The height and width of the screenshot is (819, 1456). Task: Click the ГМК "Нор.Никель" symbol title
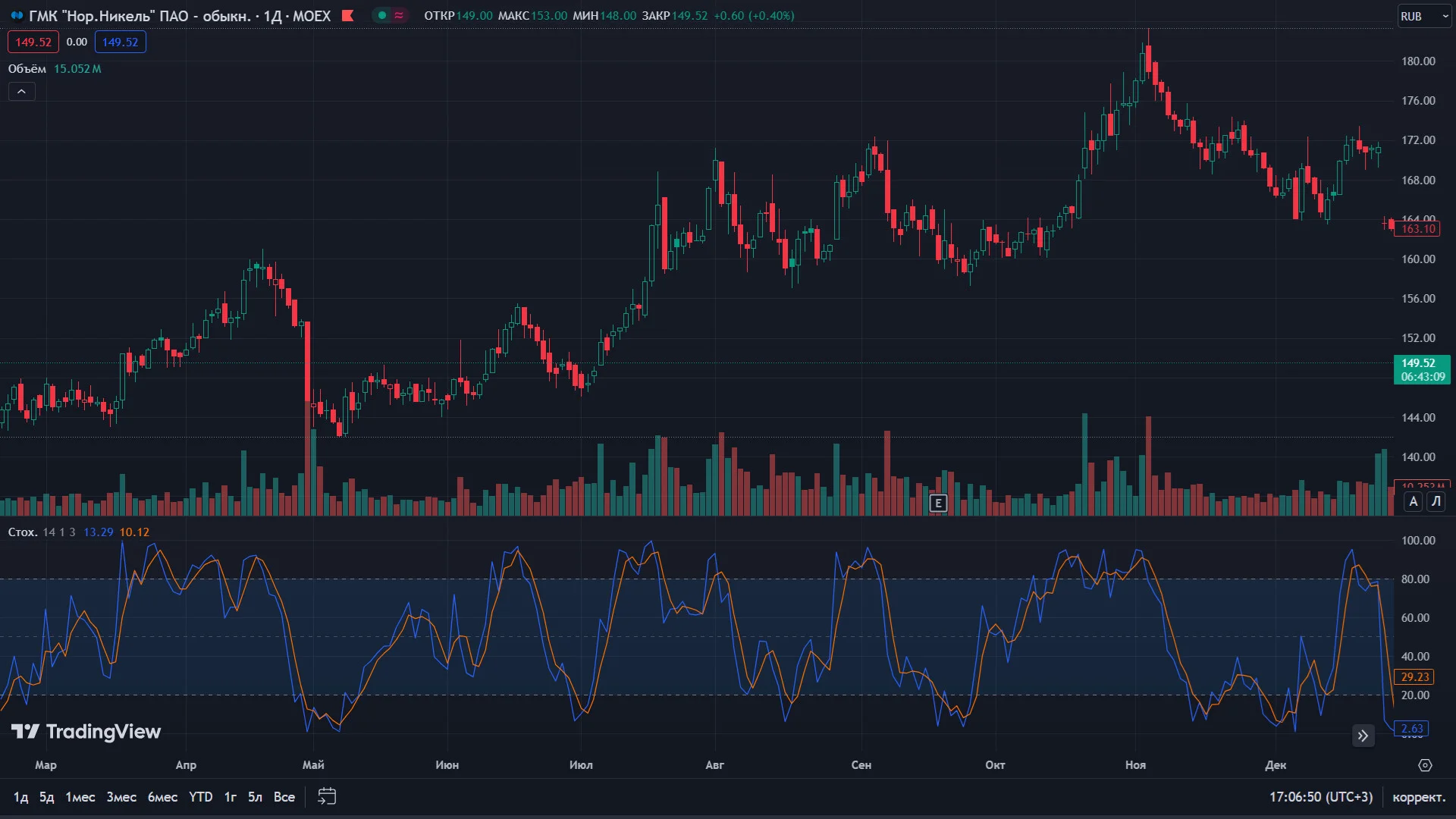click(140, 16)
